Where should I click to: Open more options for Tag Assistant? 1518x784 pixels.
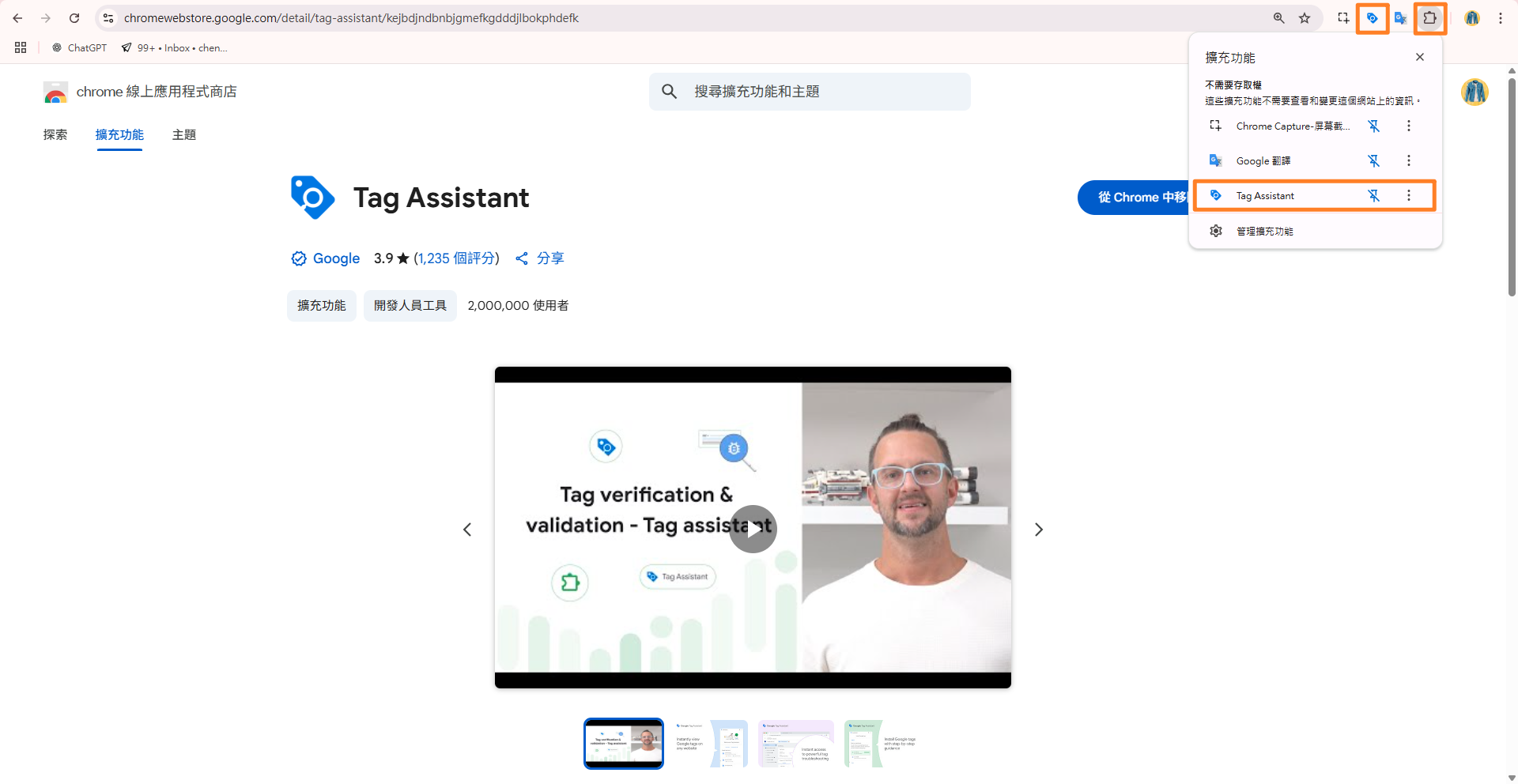click(1409, 195)
